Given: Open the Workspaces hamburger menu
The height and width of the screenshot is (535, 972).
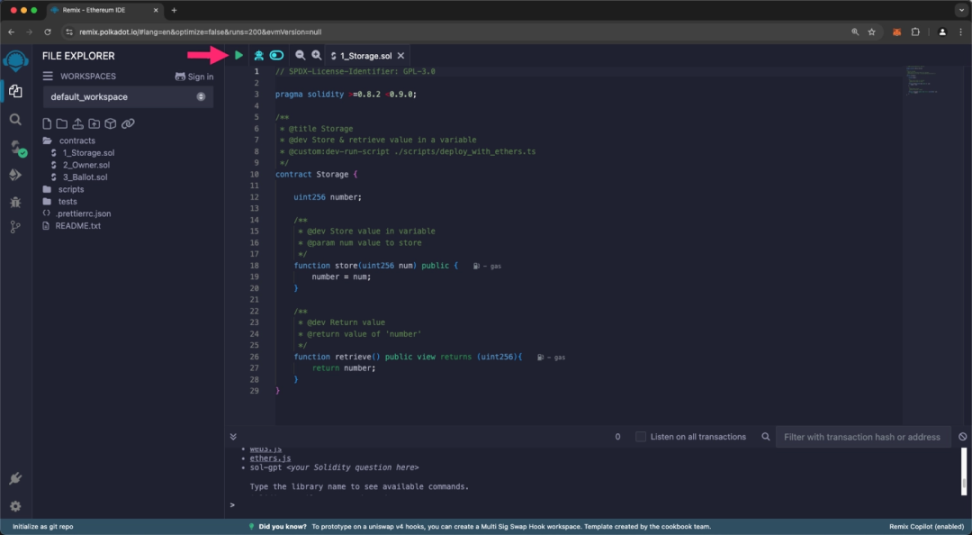Looking at the screenshot, I should (47, 76).
